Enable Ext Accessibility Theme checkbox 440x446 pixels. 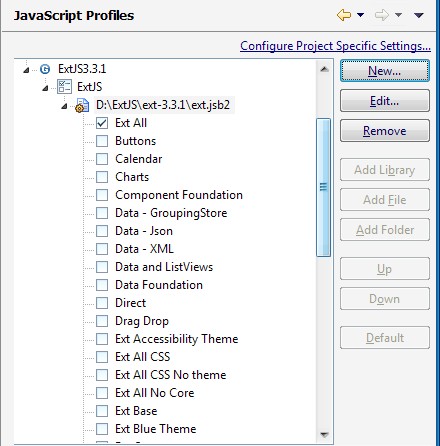coord(102,339)
